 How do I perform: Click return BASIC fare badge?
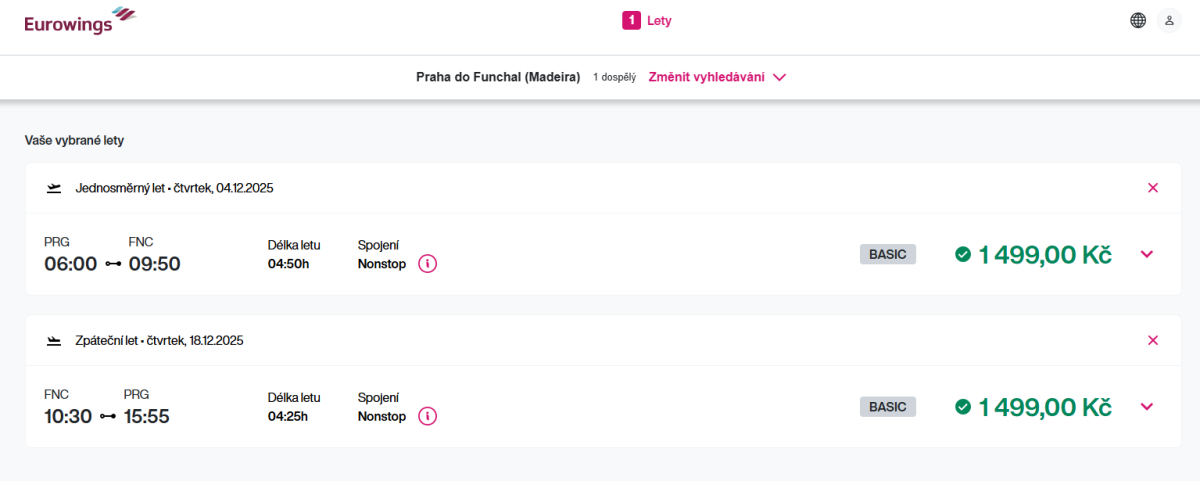[887, 407]
